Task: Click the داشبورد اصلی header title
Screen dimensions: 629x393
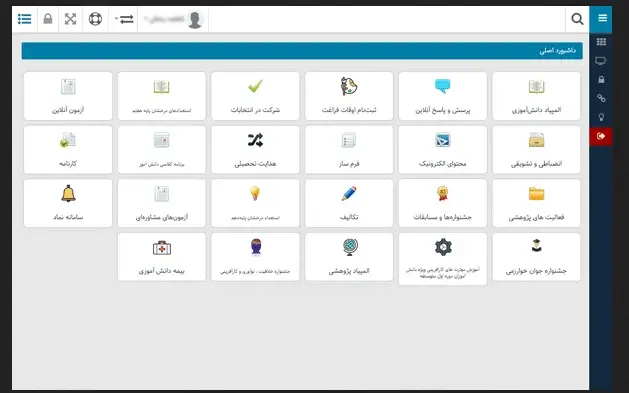Action: (558, 51)
